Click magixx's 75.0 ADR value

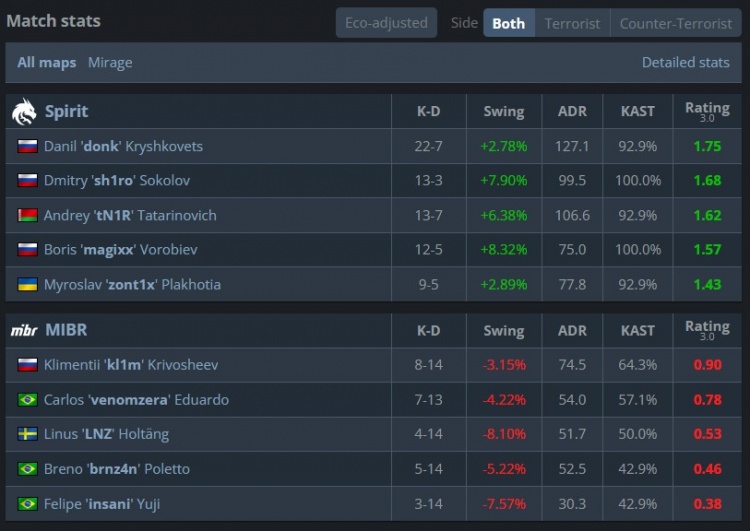[572, 249]
